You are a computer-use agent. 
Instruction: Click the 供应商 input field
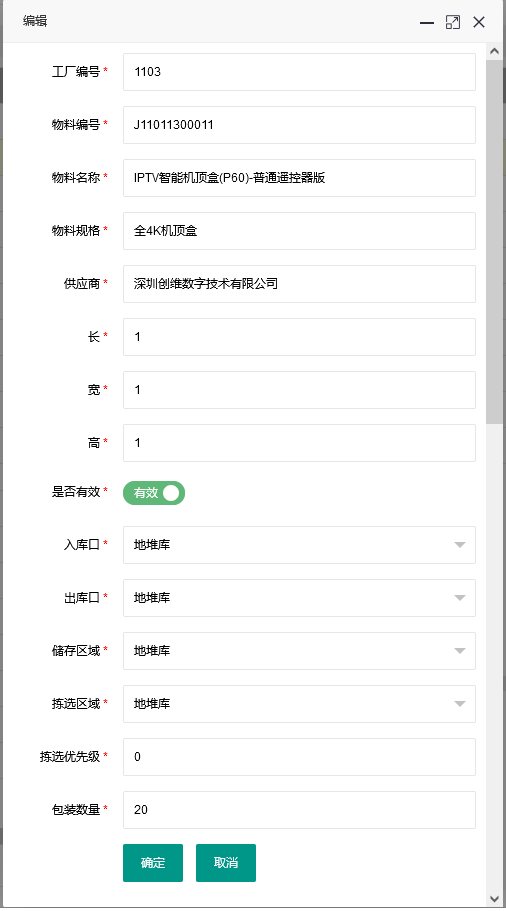(x=299, y=284)
